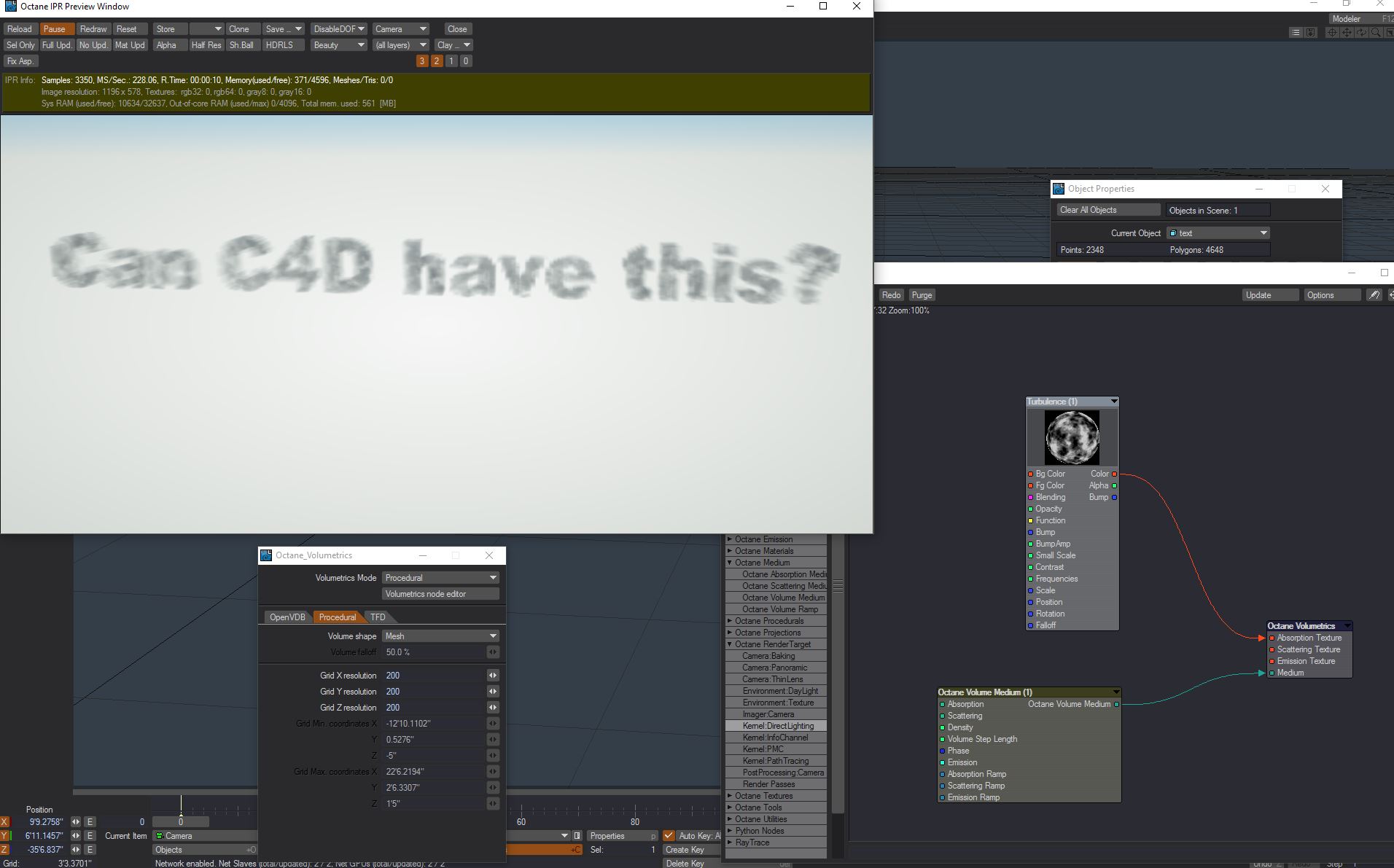Click the Turbulence node preview sphere
This screenshot has width=1394, height=868.
pyautogui.click(x=1072, y=437)
